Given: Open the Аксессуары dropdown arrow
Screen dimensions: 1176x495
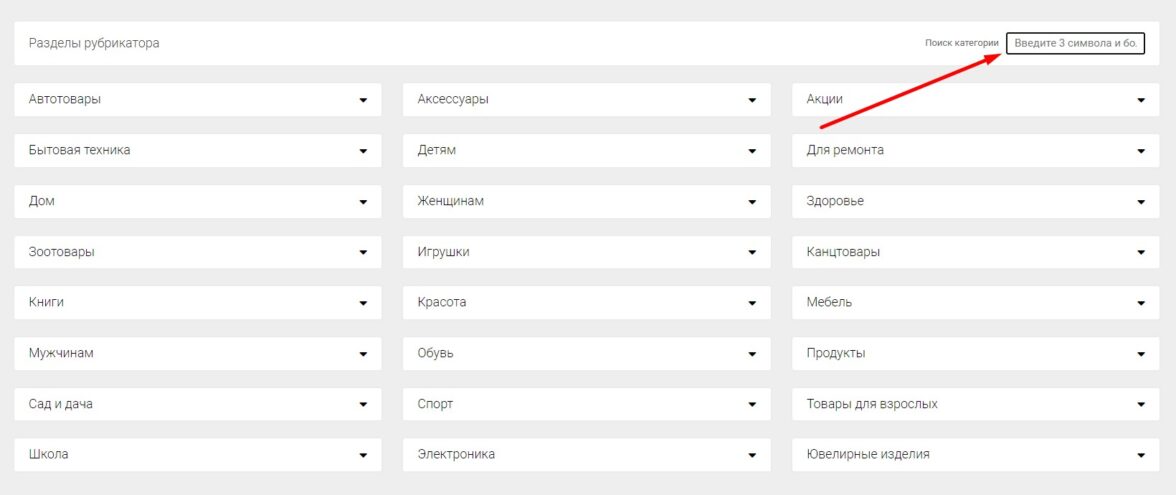Looking at the screenshot, I should pos(752,100).
